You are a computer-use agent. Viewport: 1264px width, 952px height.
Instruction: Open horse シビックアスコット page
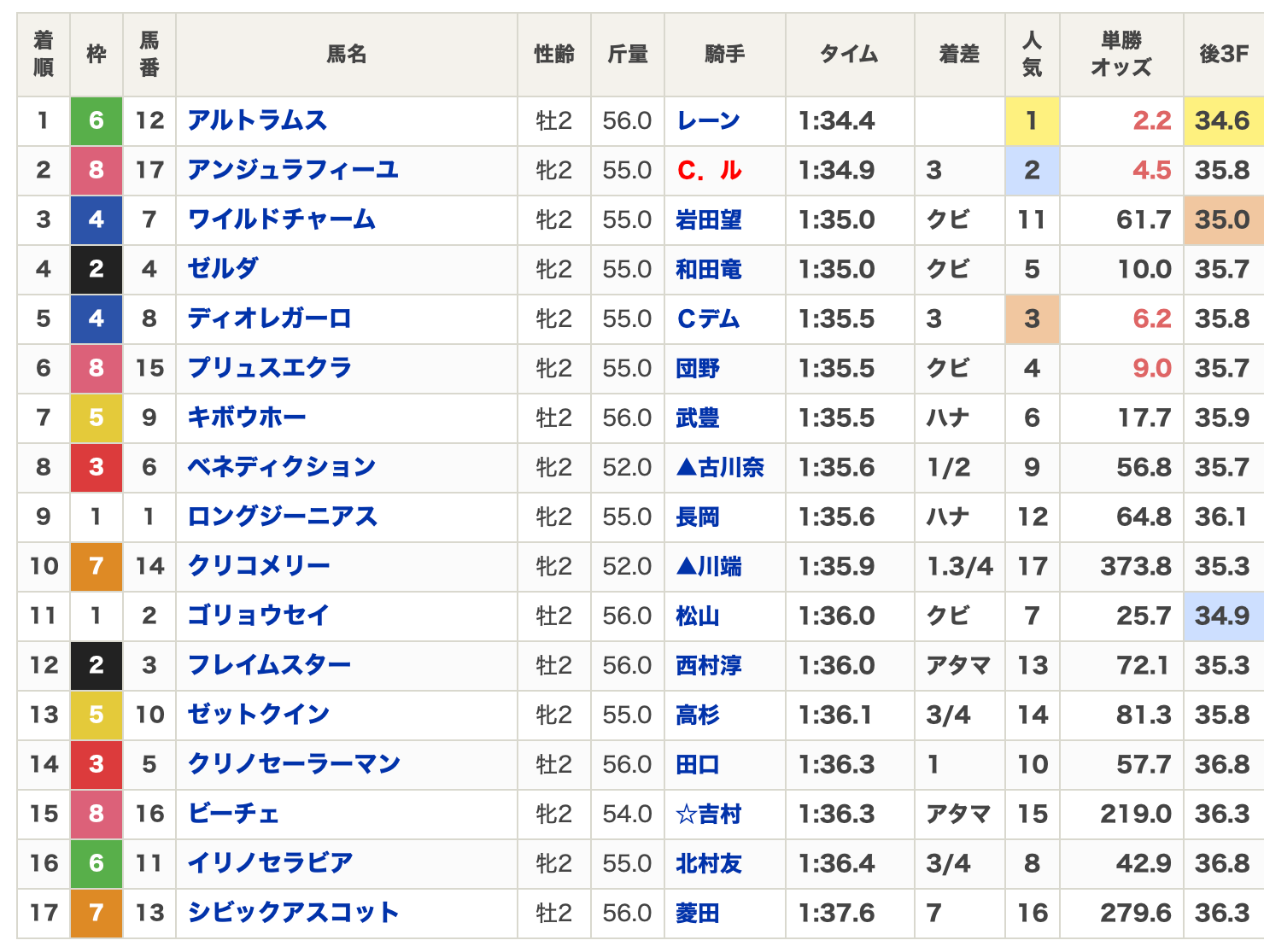point(293,913)
